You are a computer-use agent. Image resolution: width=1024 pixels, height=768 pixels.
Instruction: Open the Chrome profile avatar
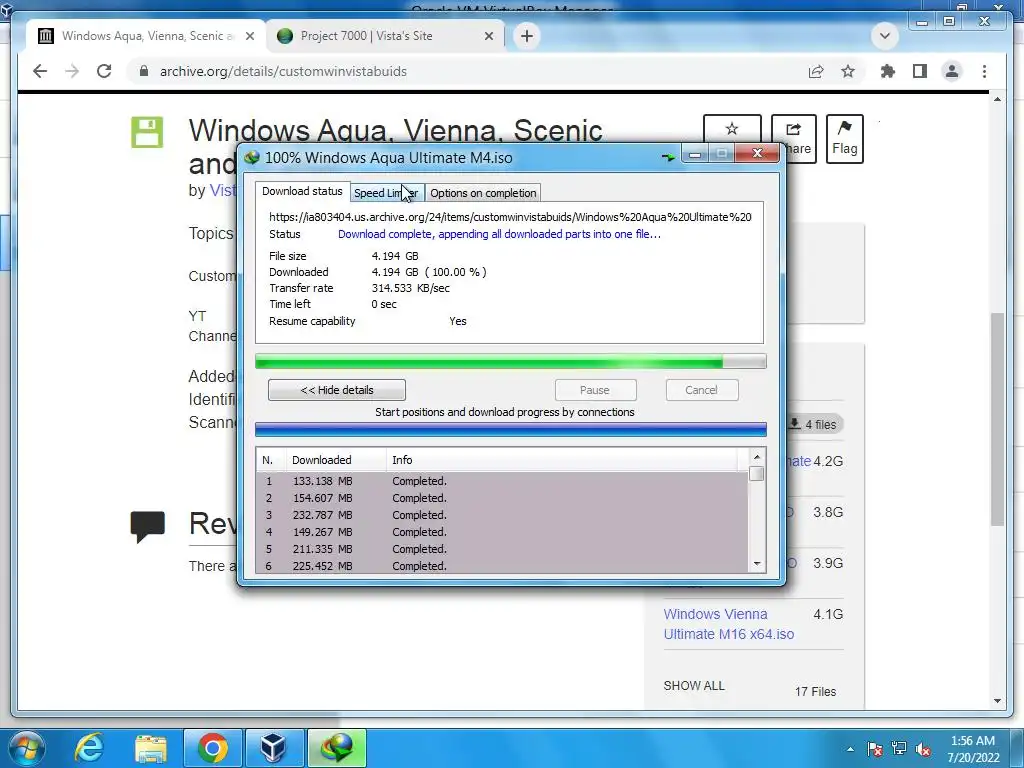[x=952, y=71]
